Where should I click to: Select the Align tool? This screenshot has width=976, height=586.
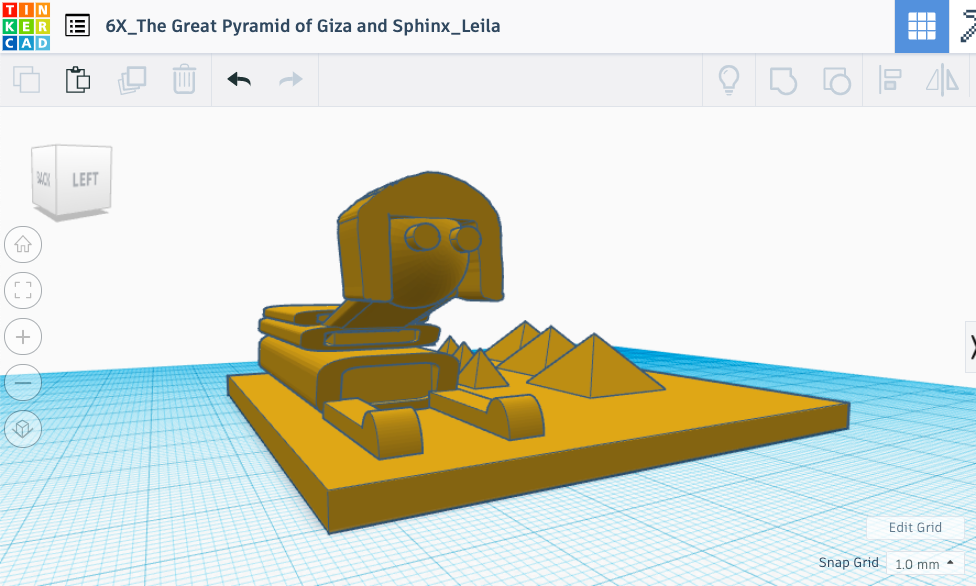tap(889, 80)
